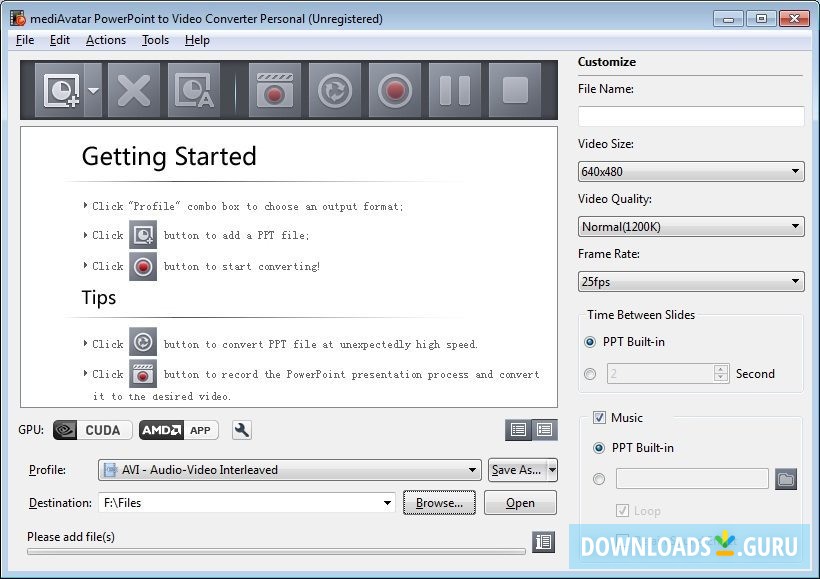Open the Add file dropdown arrow in toolbar
Viewport: 820px width, 579px height.
pos(93,90)
